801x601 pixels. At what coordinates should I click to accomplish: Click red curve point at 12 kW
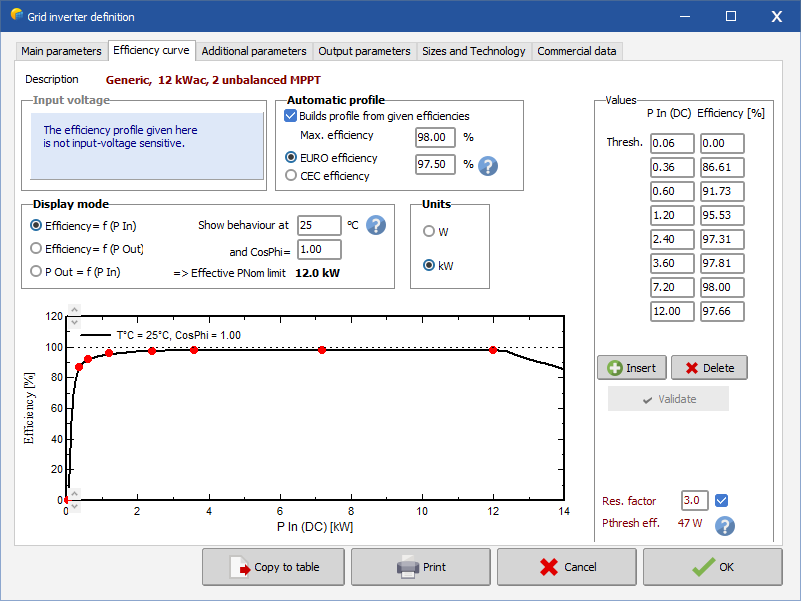pos(493,350)
